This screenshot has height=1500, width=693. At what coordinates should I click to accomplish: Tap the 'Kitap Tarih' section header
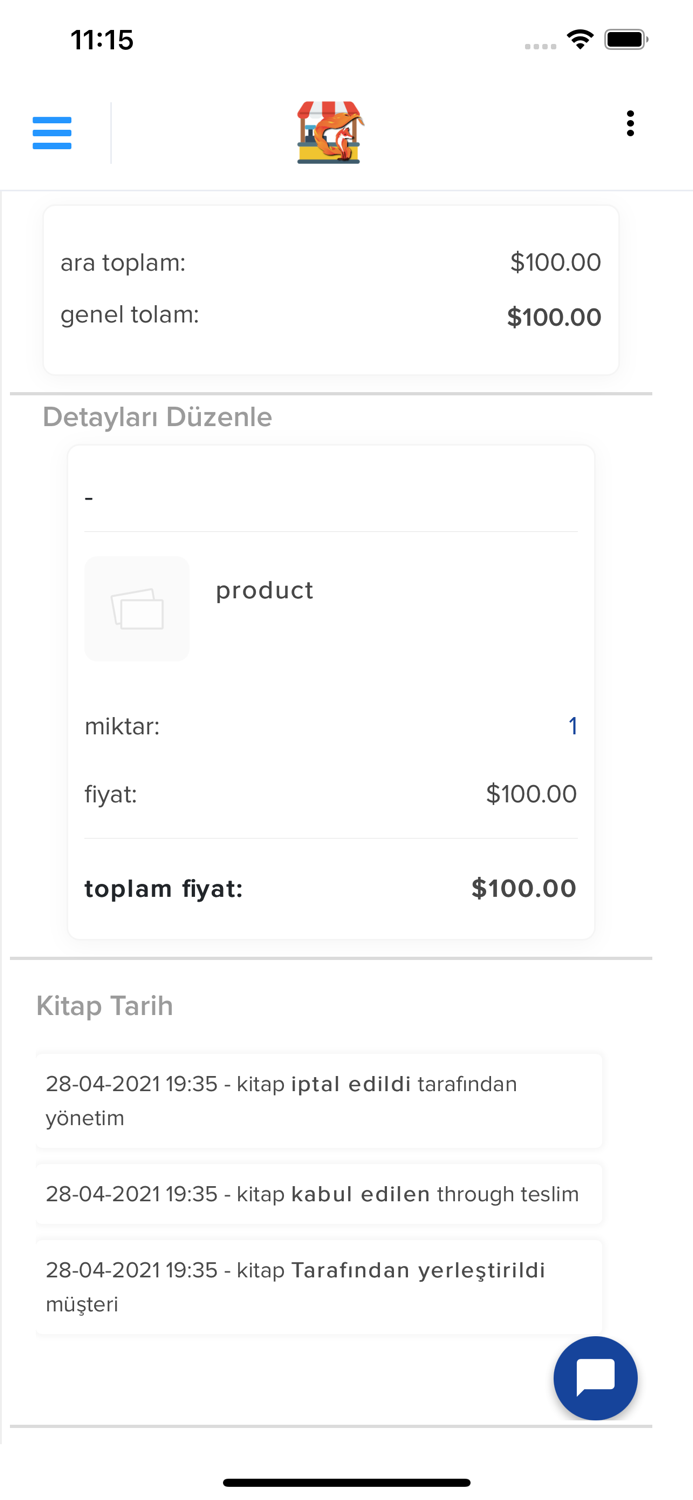[104, 1006]
